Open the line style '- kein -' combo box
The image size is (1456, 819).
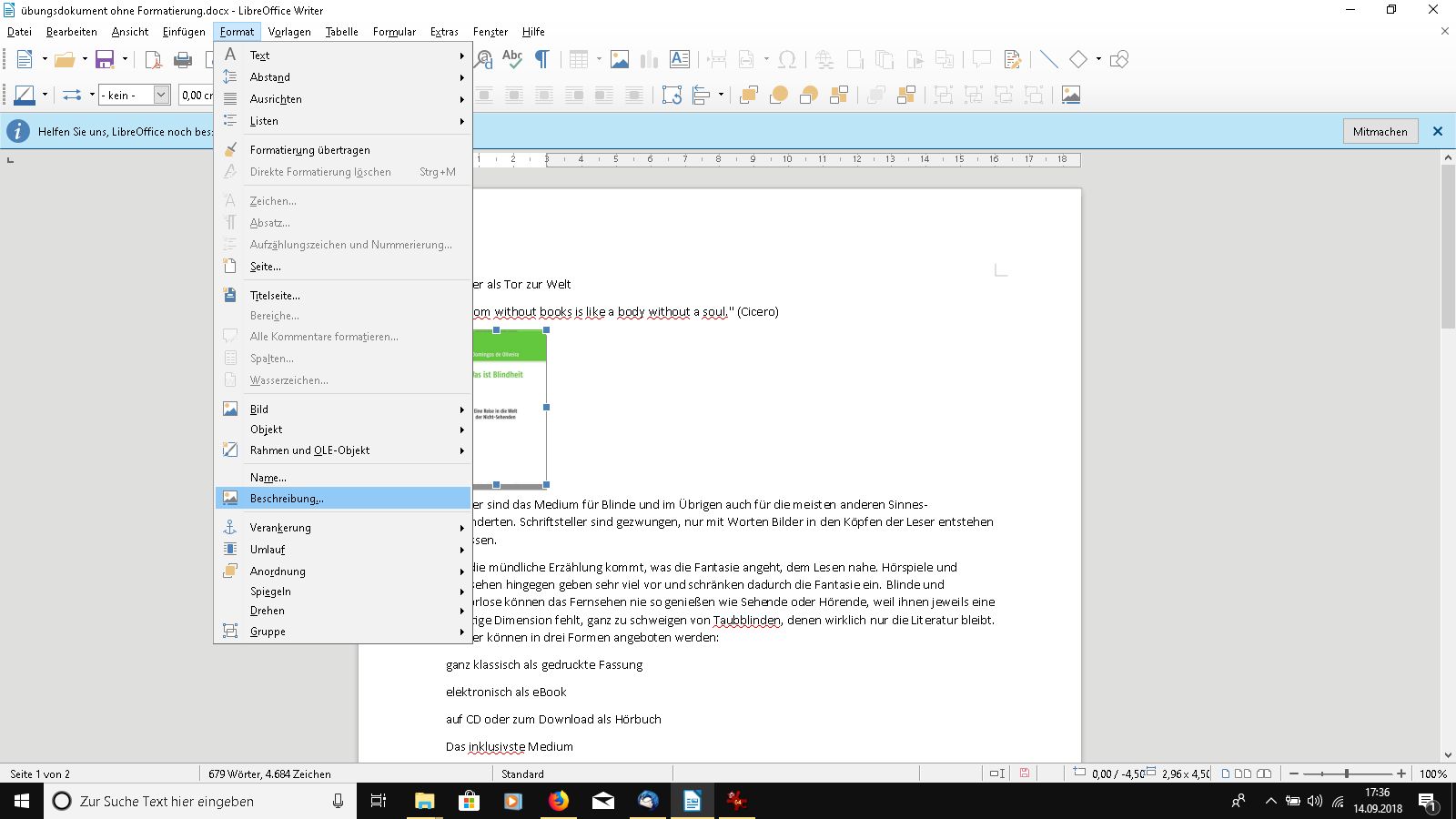point(135,96)
